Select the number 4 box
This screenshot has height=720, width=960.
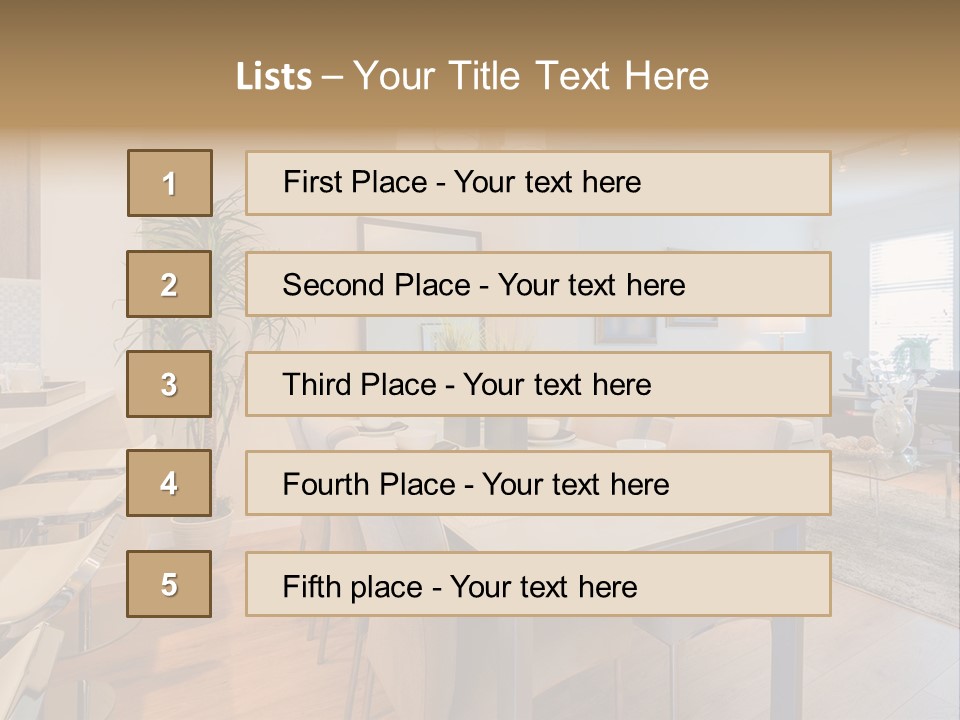coord(169,484)
